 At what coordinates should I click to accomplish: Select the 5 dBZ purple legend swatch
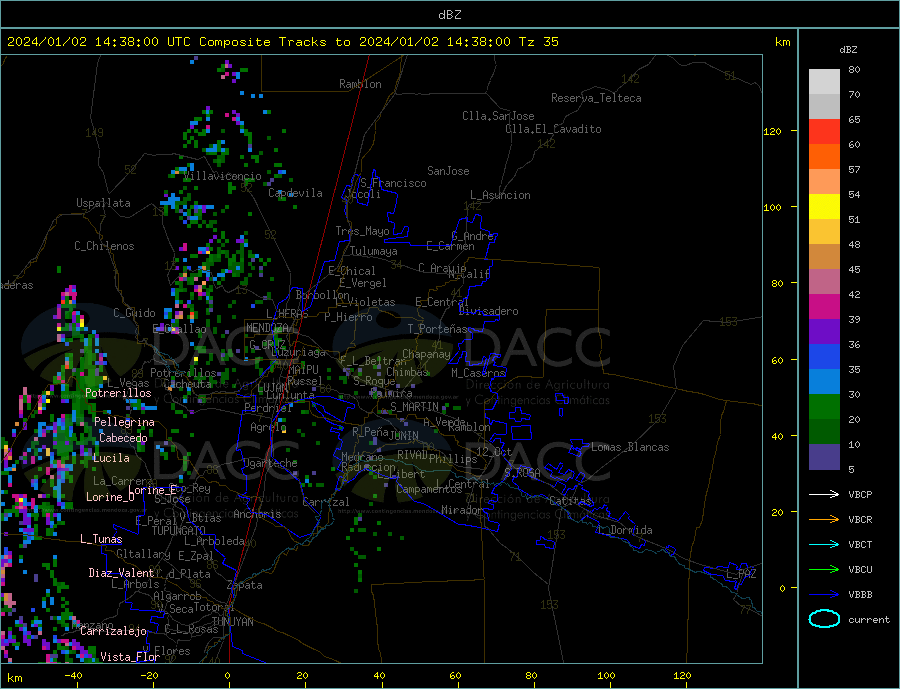[x=824, y=457]
